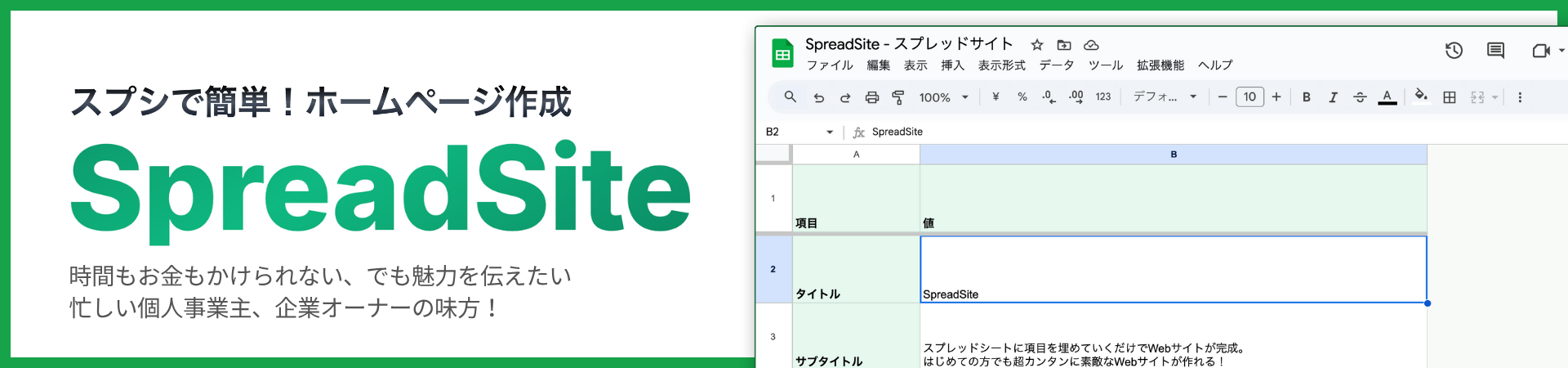
Task: Open the cell borders tool
Action: tap(1450, 97)
